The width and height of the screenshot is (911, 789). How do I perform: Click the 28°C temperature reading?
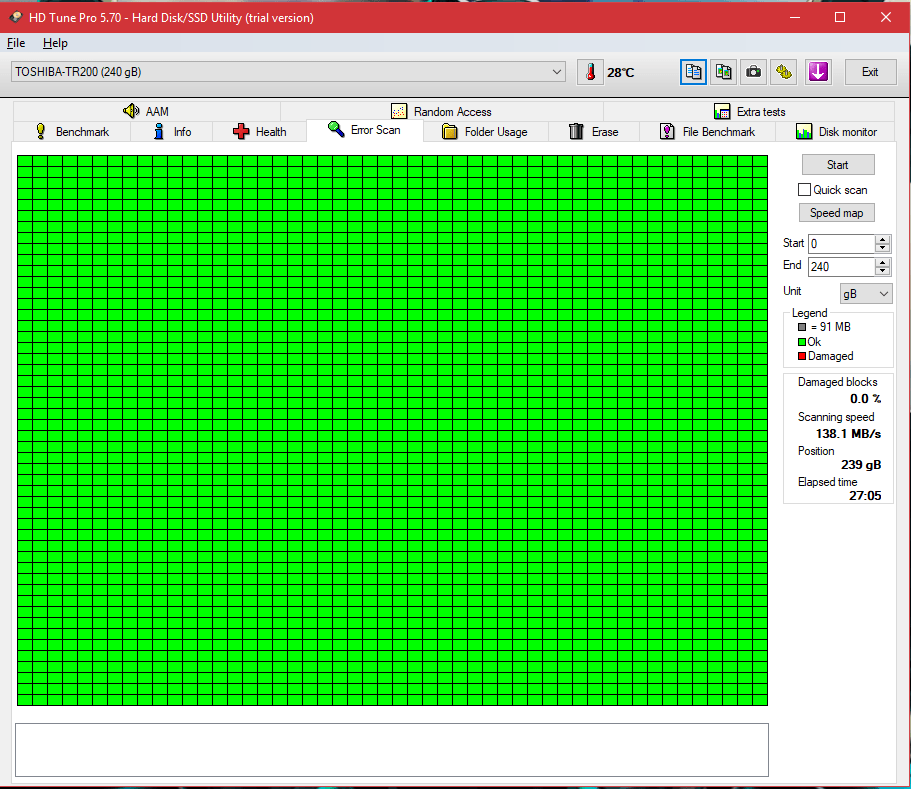pyautogui.click(x=621, y=73)
